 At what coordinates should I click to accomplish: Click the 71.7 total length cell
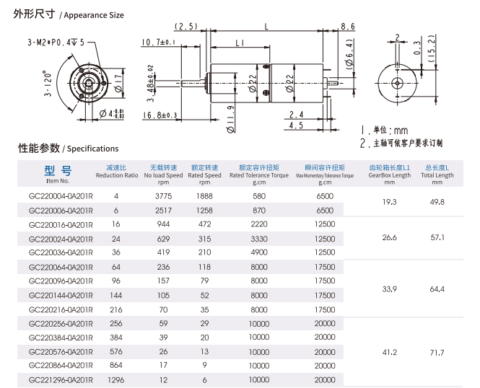coord(437,352)
